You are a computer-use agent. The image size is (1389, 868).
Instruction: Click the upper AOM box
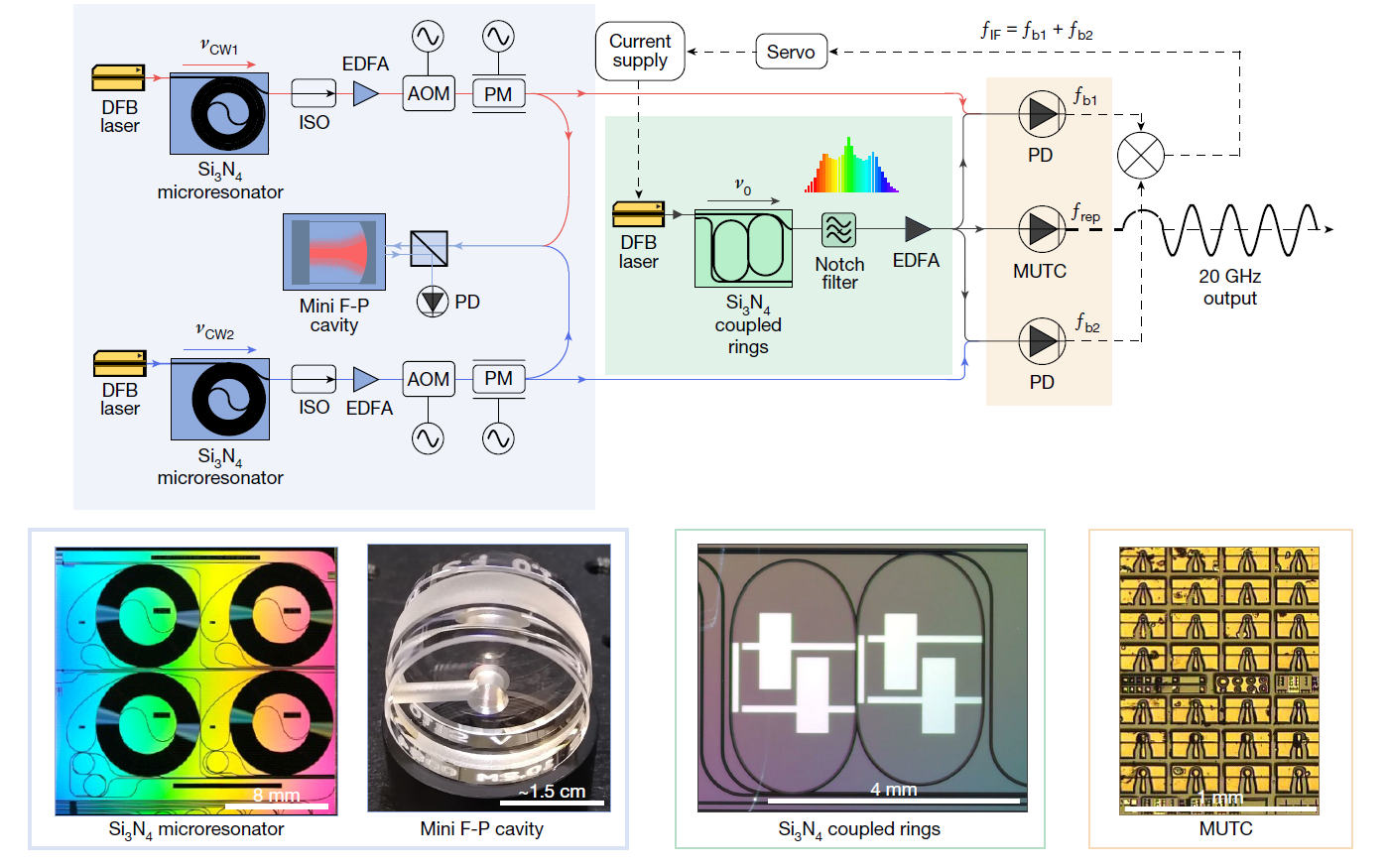(x=429, y=93)
